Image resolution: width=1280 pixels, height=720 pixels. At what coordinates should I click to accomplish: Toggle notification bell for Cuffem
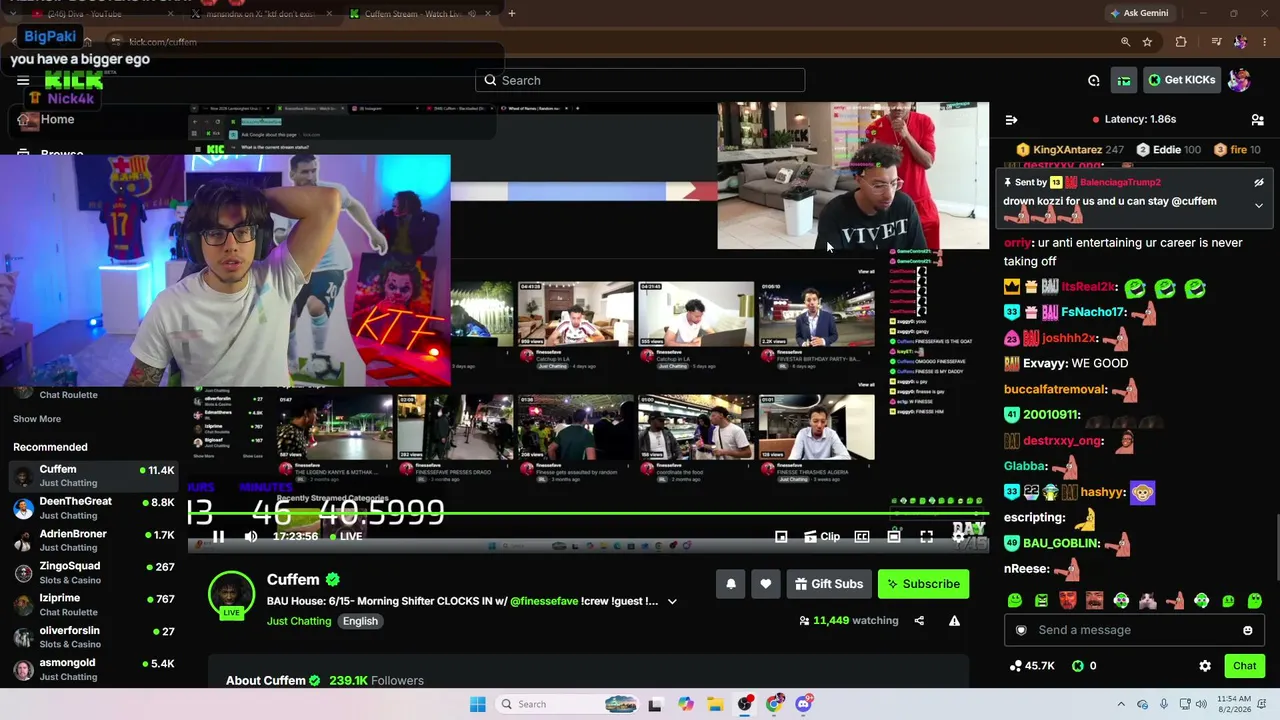(x=731, y=584)
